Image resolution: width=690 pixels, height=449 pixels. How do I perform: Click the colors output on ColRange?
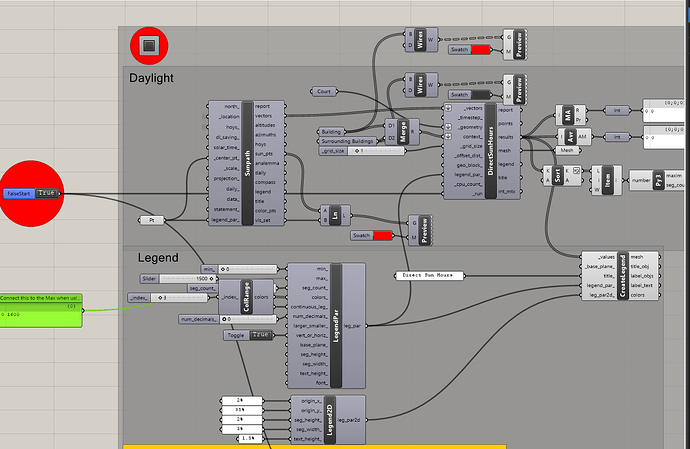pyautogui.click(x=261, y=297)
